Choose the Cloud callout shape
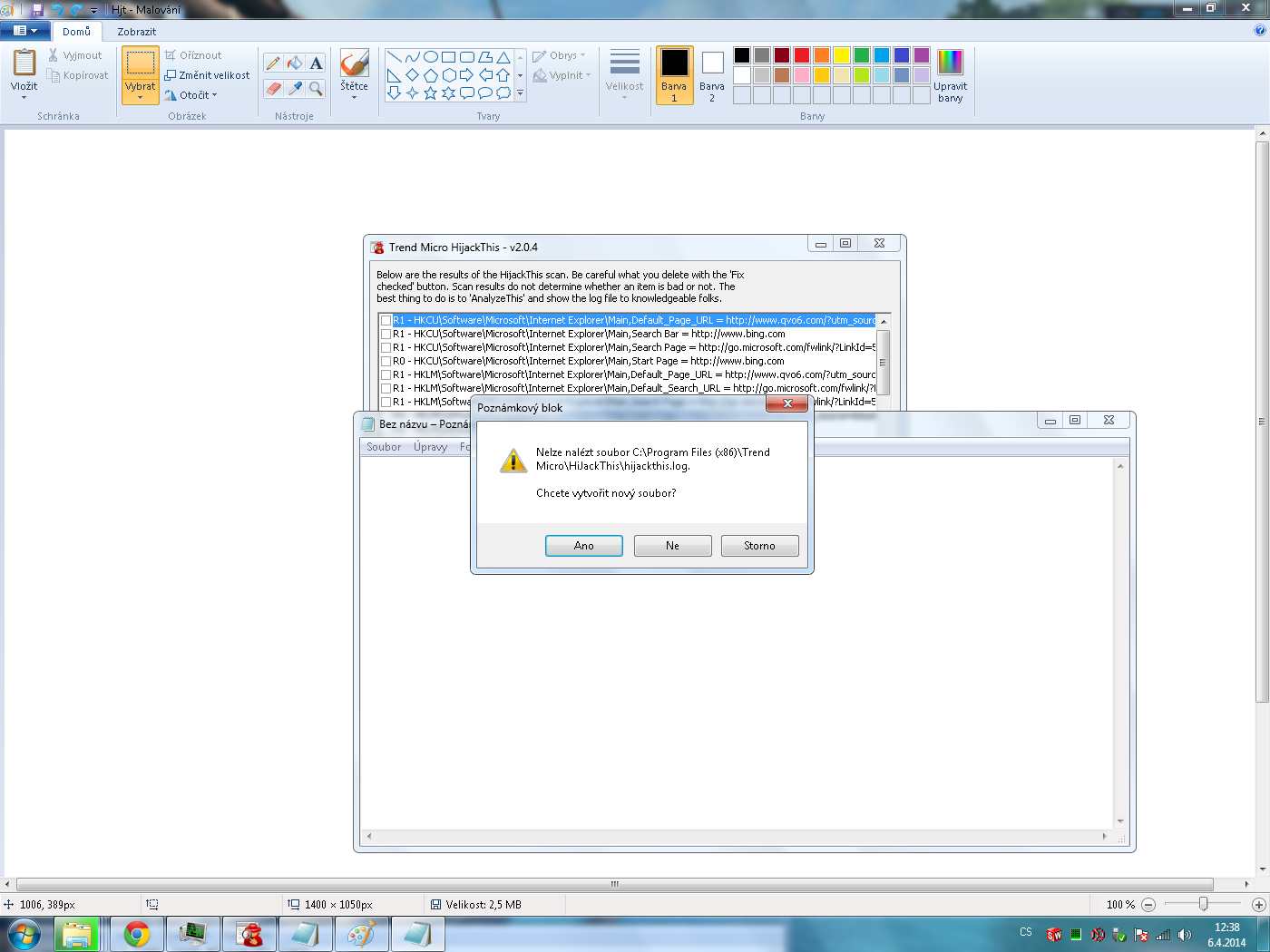Image resolution: width=1270 pixels, height=952 pixels. 503,92
